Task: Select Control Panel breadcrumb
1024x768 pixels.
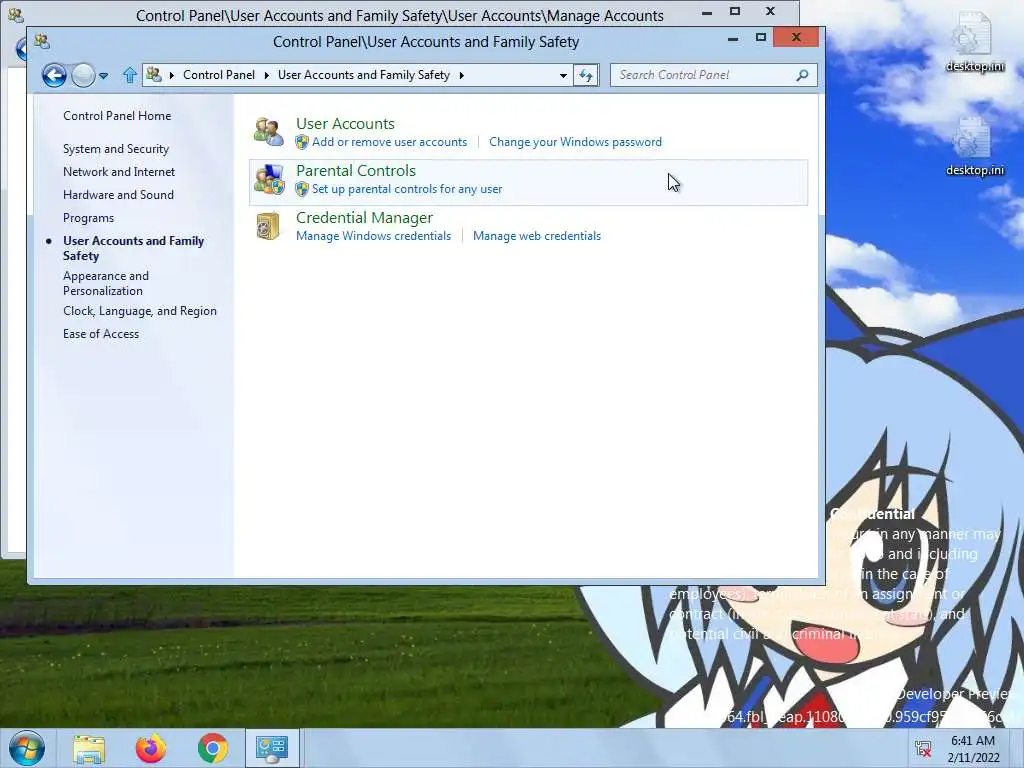Action: coord(219,75)
